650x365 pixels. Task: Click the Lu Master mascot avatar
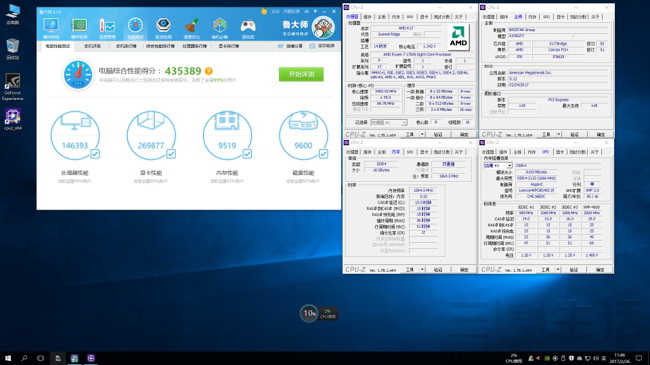point(323,27)
